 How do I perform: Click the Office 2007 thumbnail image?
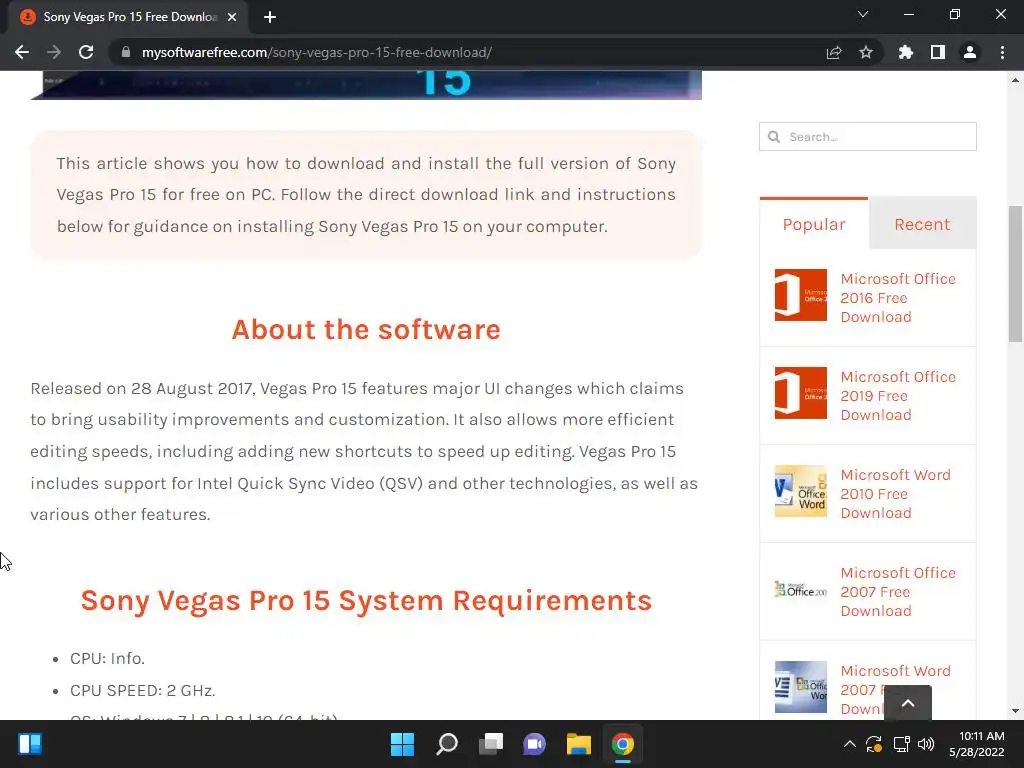point(801,589)
